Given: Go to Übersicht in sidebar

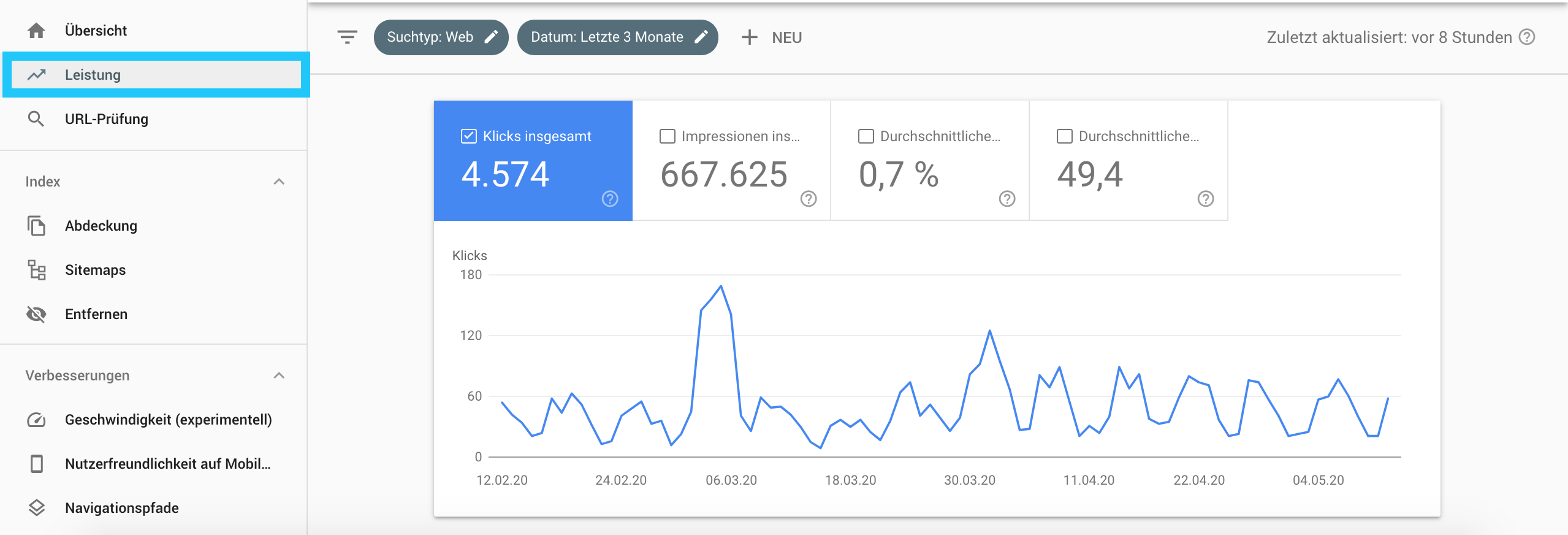Looking at the screenshot, I should tap(153, 31).
